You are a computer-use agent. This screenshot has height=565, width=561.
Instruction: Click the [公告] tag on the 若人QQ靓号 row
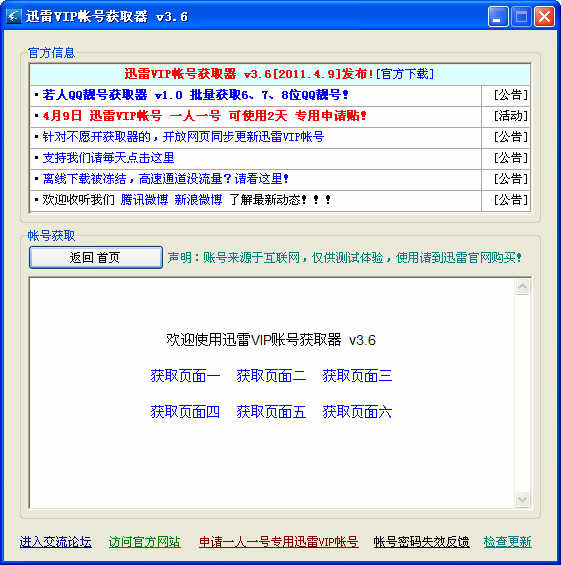(511, 95)
